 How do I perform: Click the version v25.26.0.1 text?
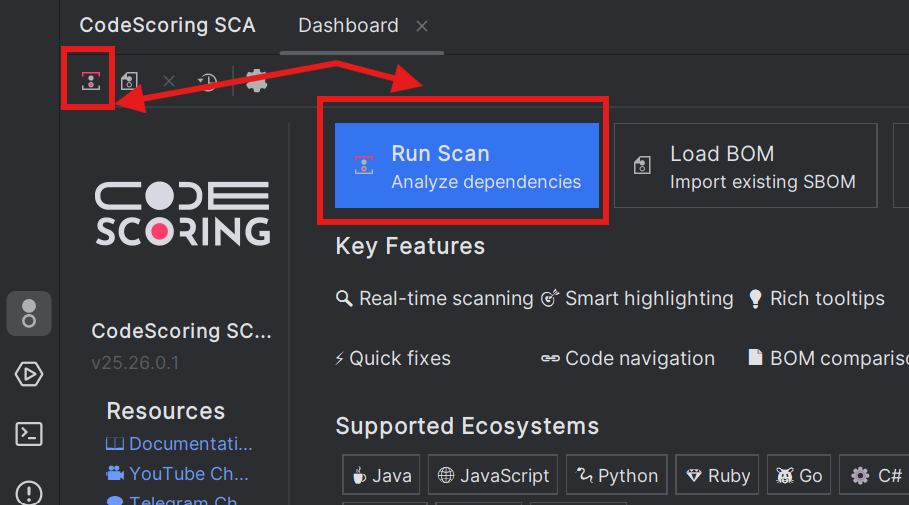[x=135, y=363]
